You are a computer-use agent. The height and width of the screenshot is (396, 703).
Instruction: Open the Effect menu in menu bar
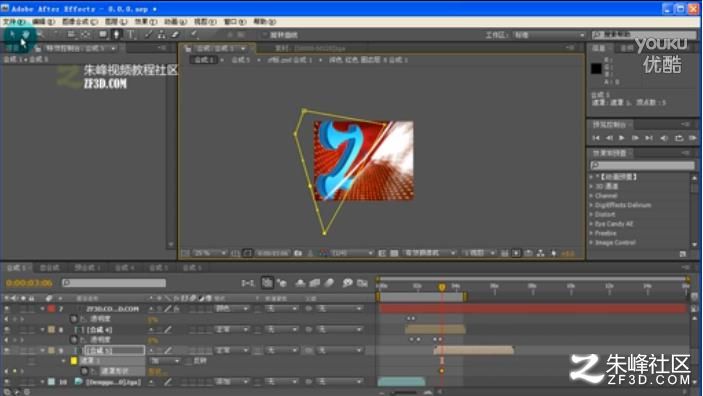point(146,22)
